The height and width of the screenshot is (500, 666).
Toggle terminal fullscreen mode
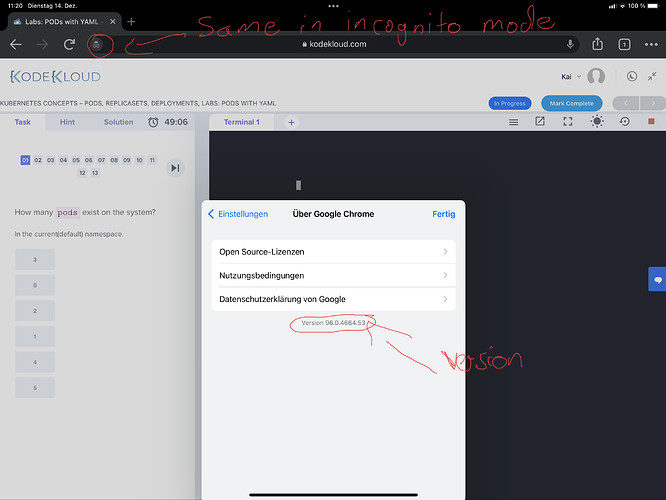click(568, 121)
